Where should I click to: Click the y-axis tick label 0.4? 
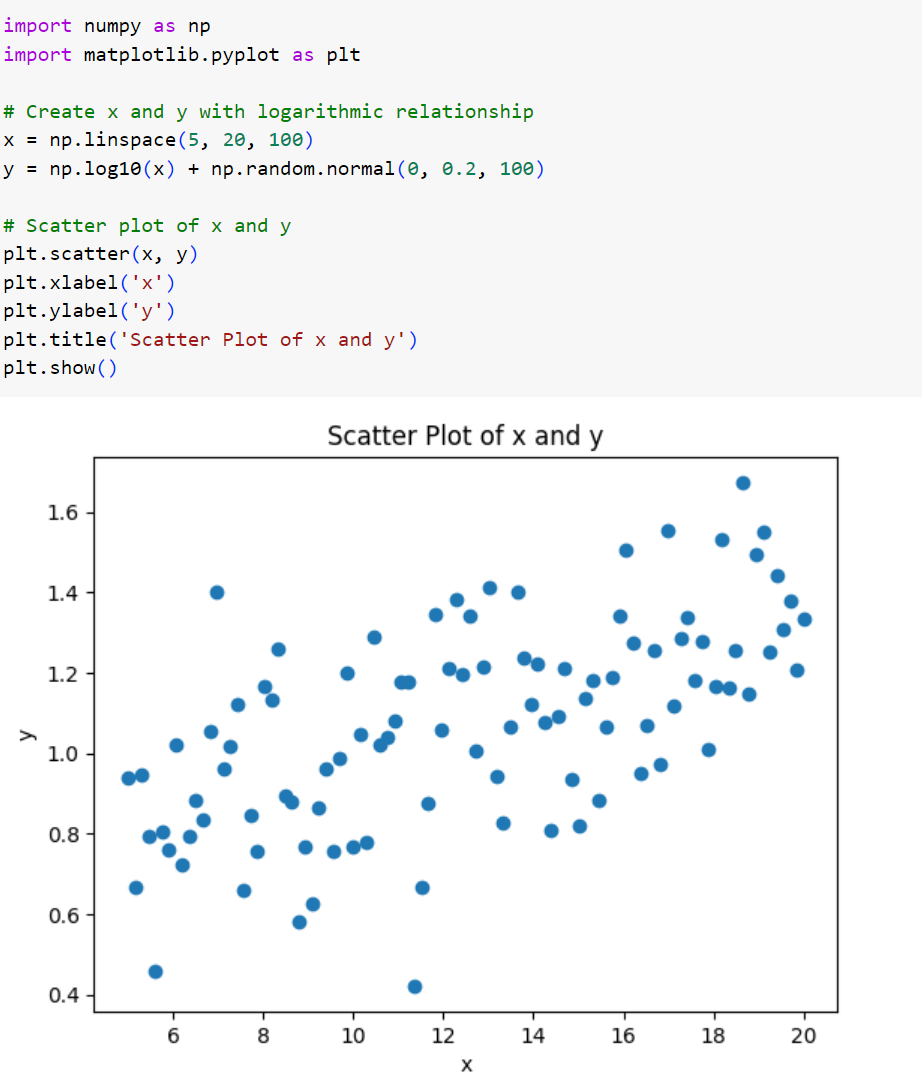pos(63,996)
